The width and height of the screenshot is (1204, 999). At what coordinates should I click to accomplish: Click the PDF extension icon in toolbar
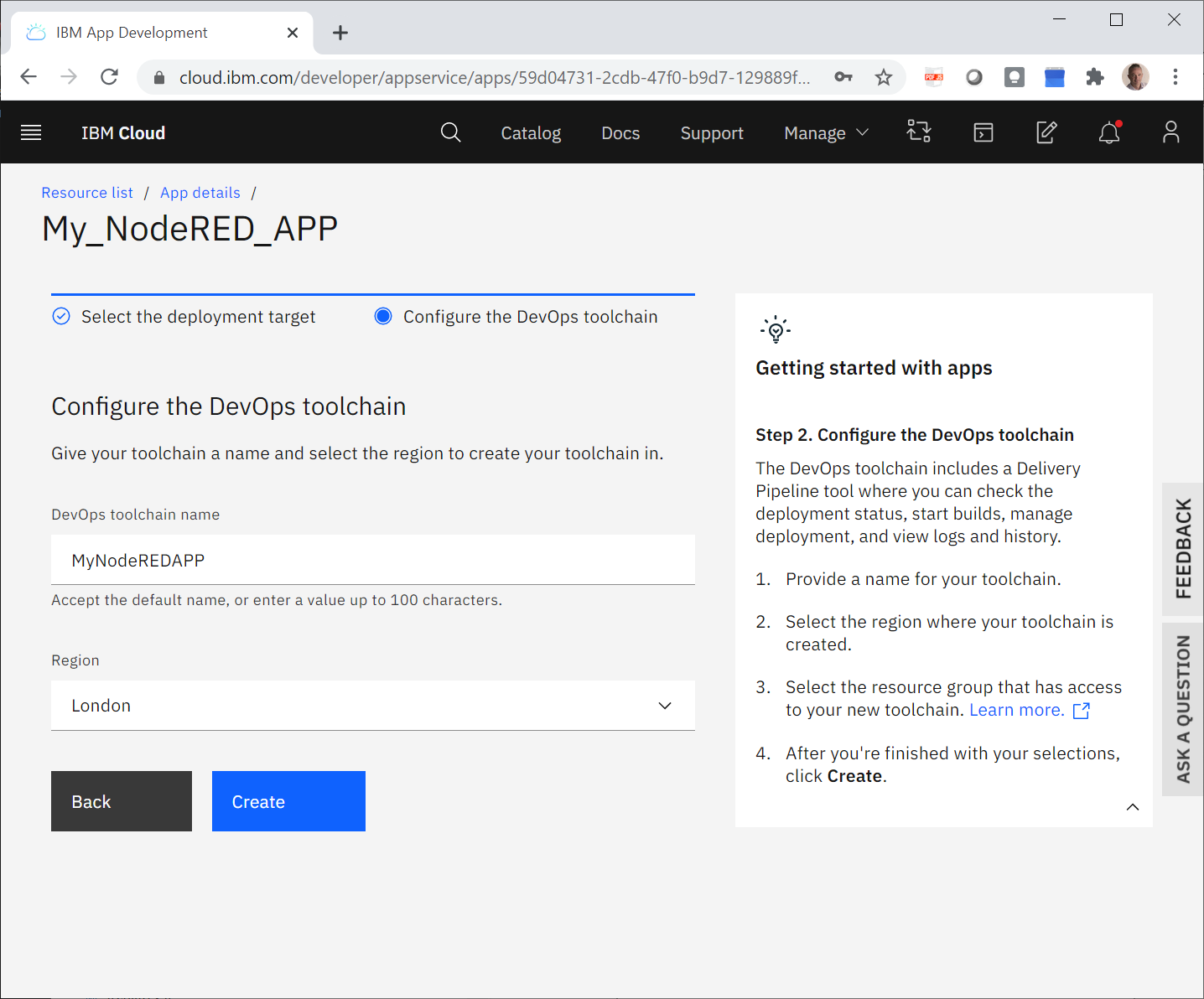pyautogui.click(x=934, y=77)
